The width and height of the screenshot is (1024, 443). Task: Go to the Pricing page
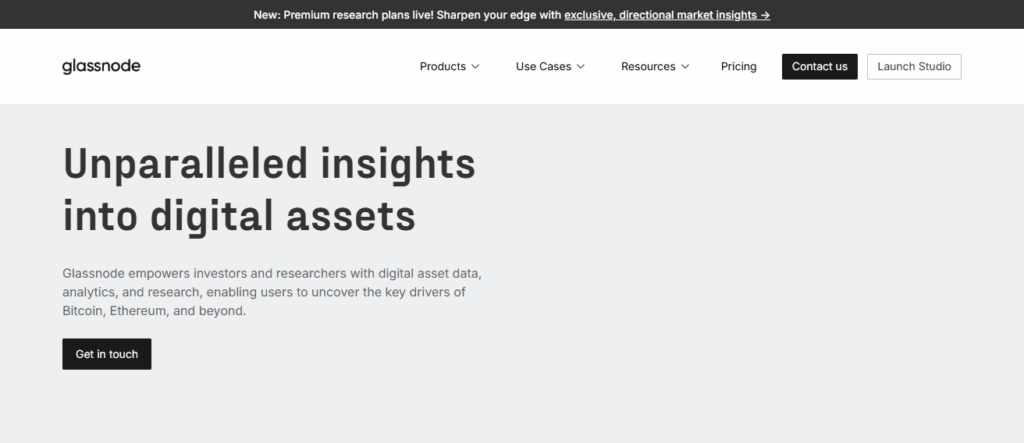pyautogui.click(x=739, y=67)
